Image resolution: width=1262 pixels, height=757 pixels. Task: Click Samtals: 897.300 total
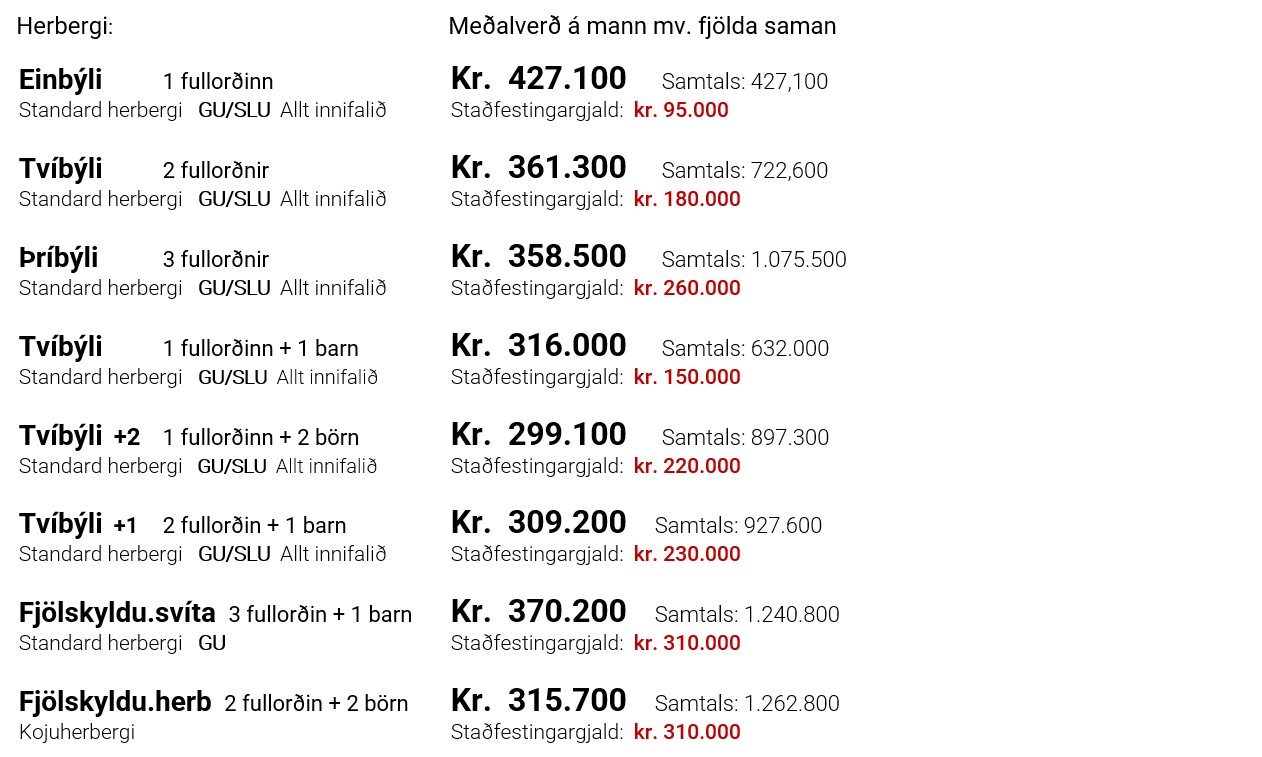(745, 438)
